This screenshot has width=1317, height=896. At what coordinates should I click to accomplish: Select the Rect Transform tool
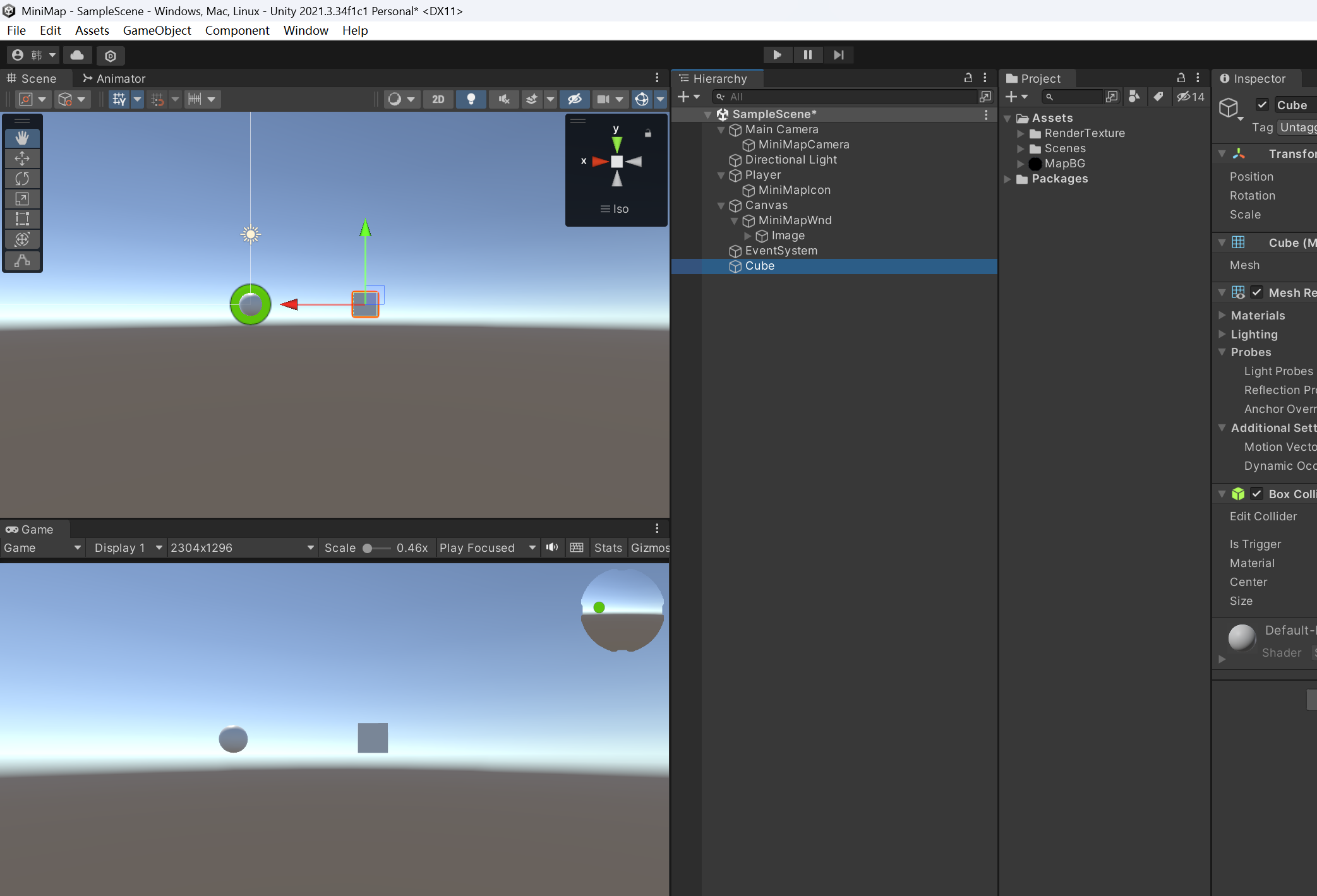click(22, 219)
